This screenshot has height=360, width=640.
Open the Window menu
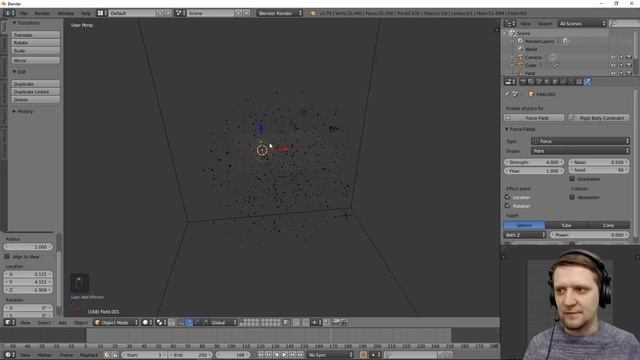point(65,13)
